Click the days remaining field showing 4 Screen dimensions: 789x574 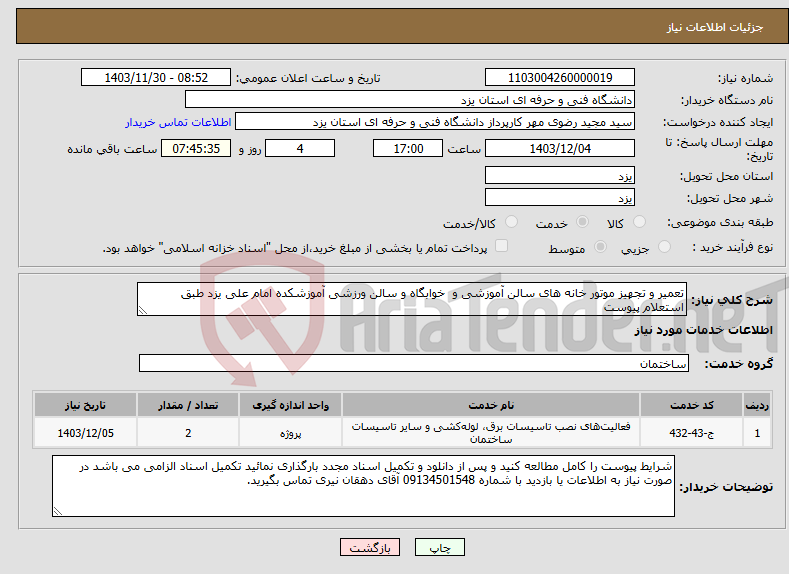(x=300, y=148)
